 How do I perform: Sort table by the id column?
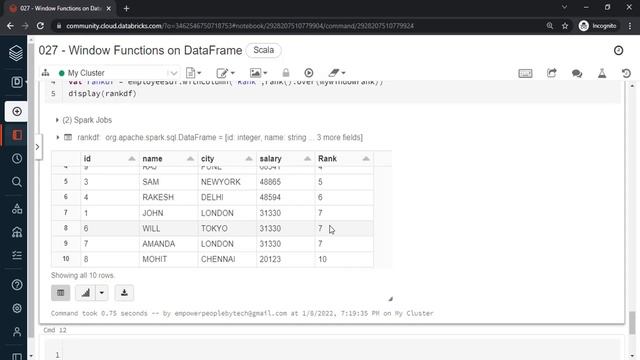point(132,159)
